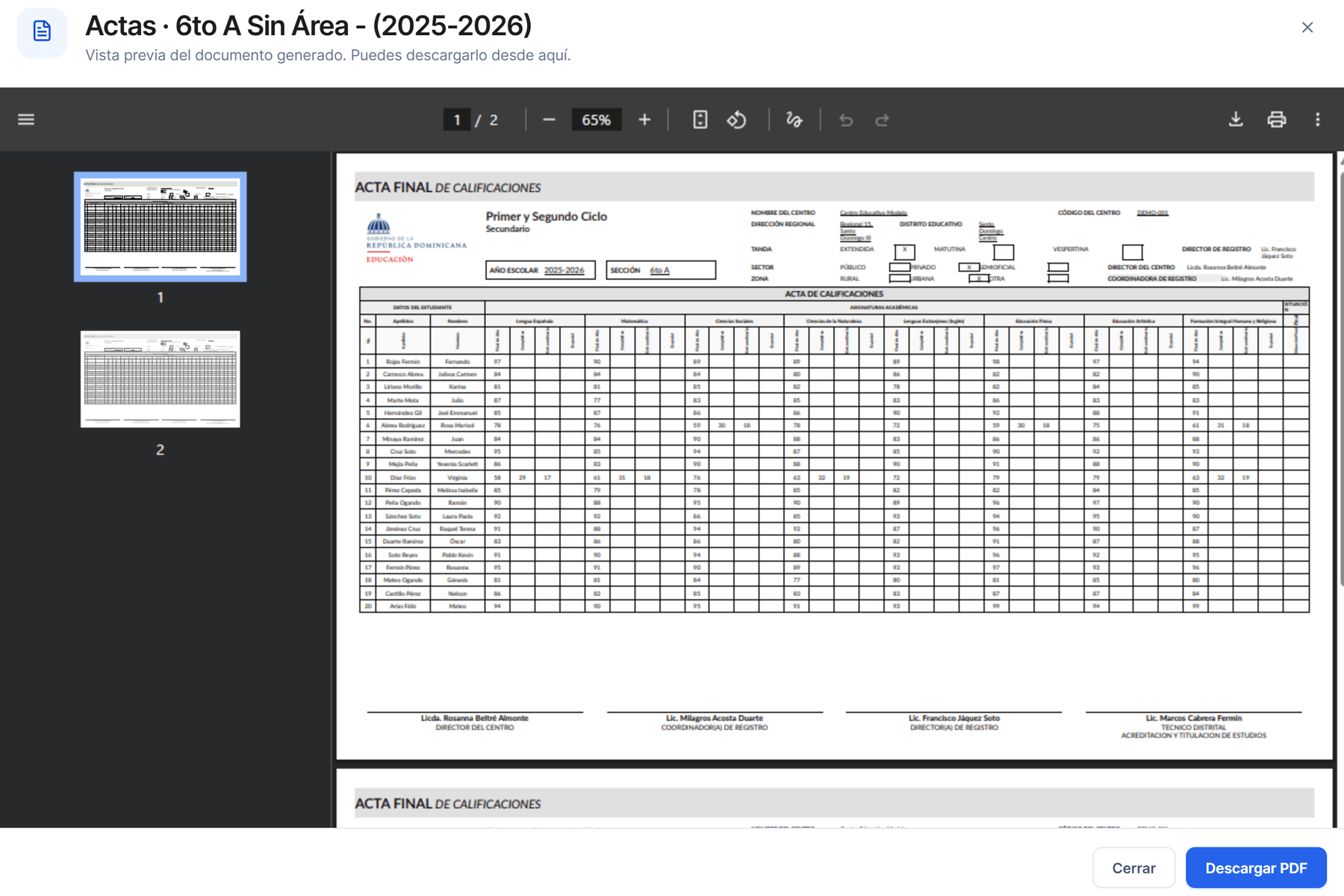Click 'Lic. Francisco Jáquez Soto' signature name
The image size is (1344, 896).
(x=953, y=718)
